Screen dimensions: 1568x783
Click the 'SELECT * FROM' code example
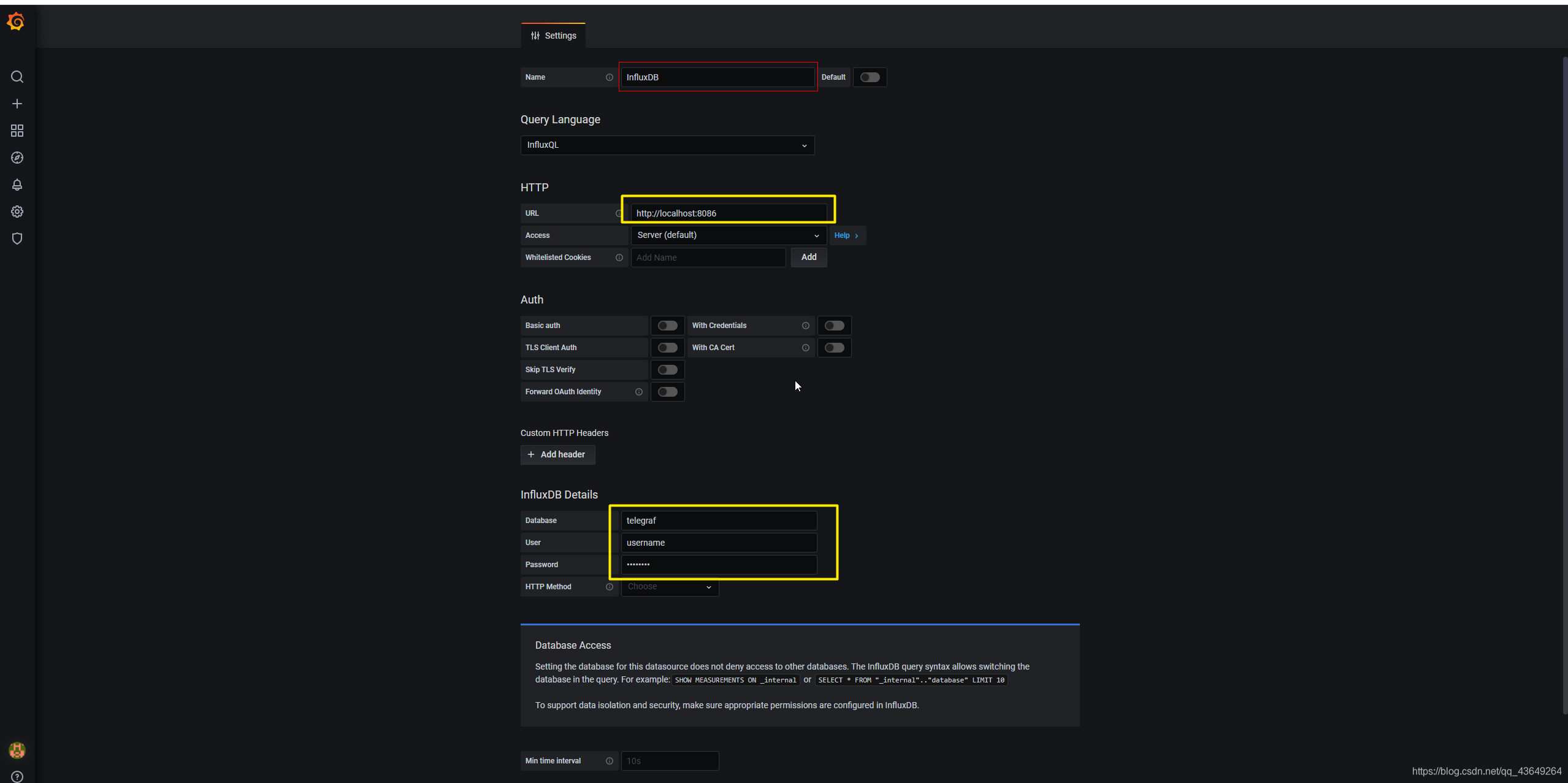[x=911, y=680]
